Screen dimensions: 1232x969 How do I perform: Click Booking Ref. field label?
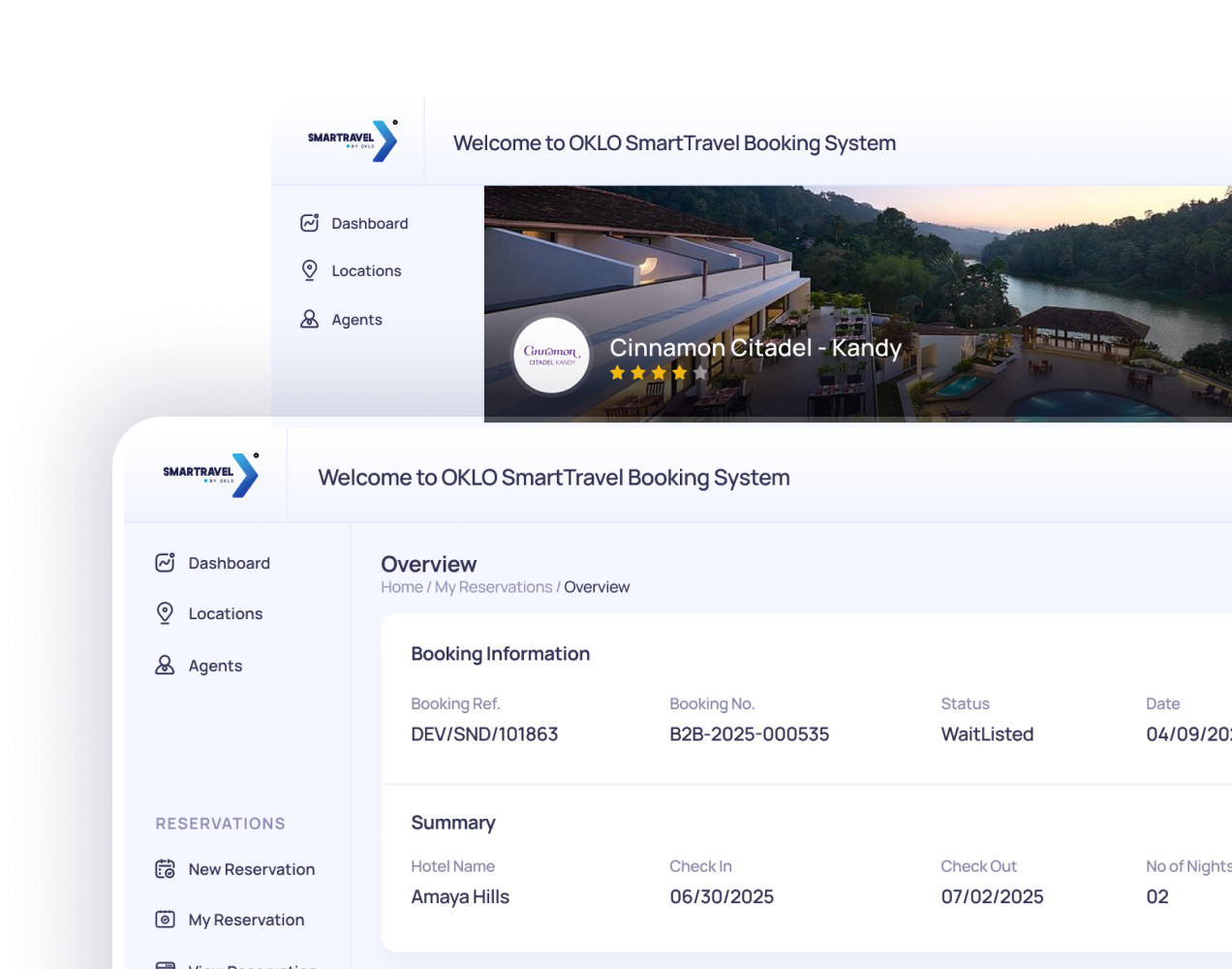pyautogui.click(x=455, y=703)
